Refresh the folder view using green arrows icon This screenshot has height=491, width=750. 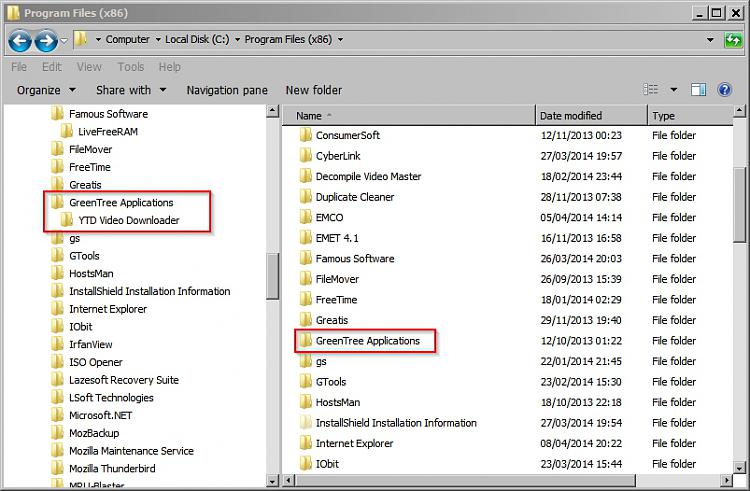732,40
